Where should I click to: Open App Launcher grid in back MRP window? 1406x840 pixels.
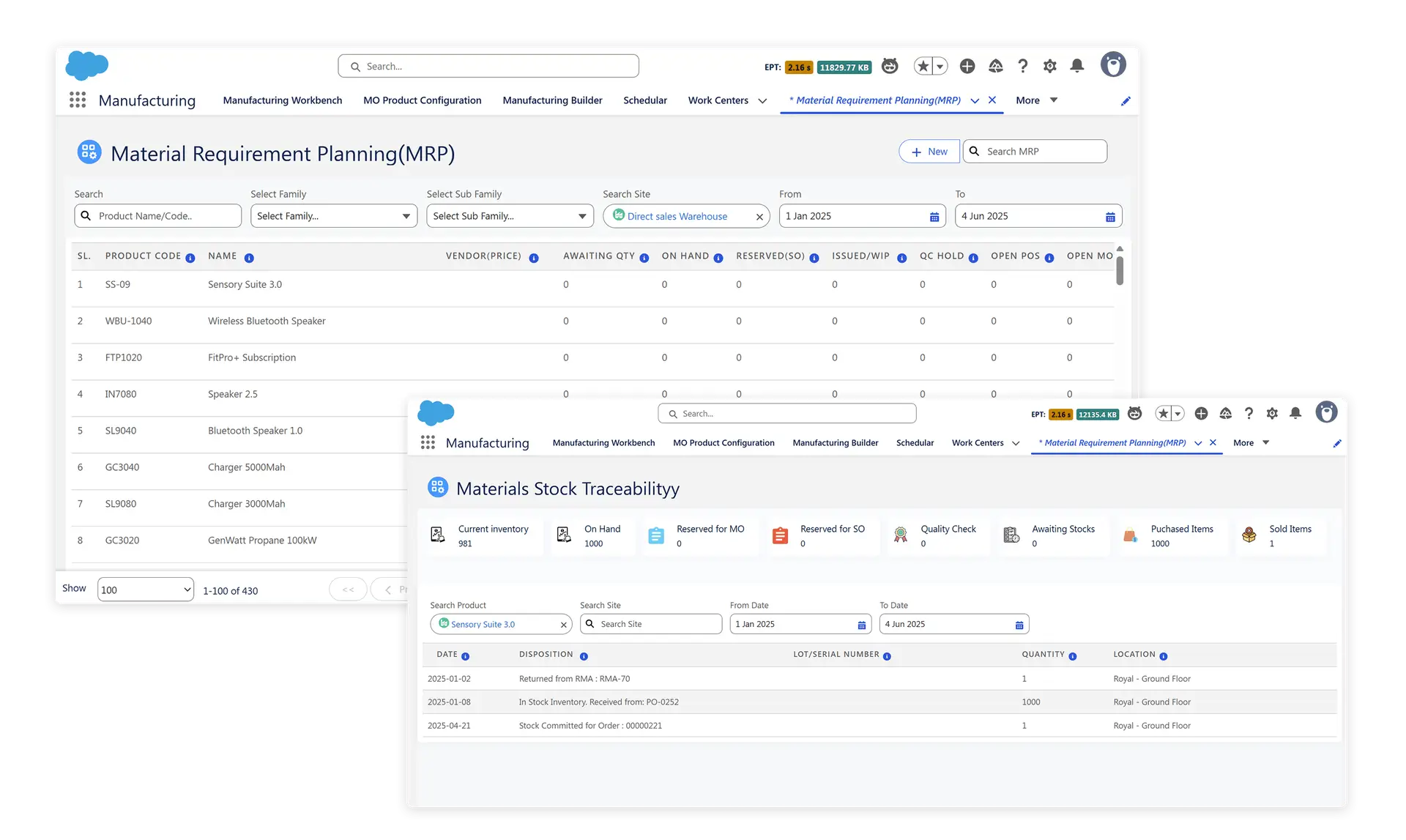tap(78, 100)
